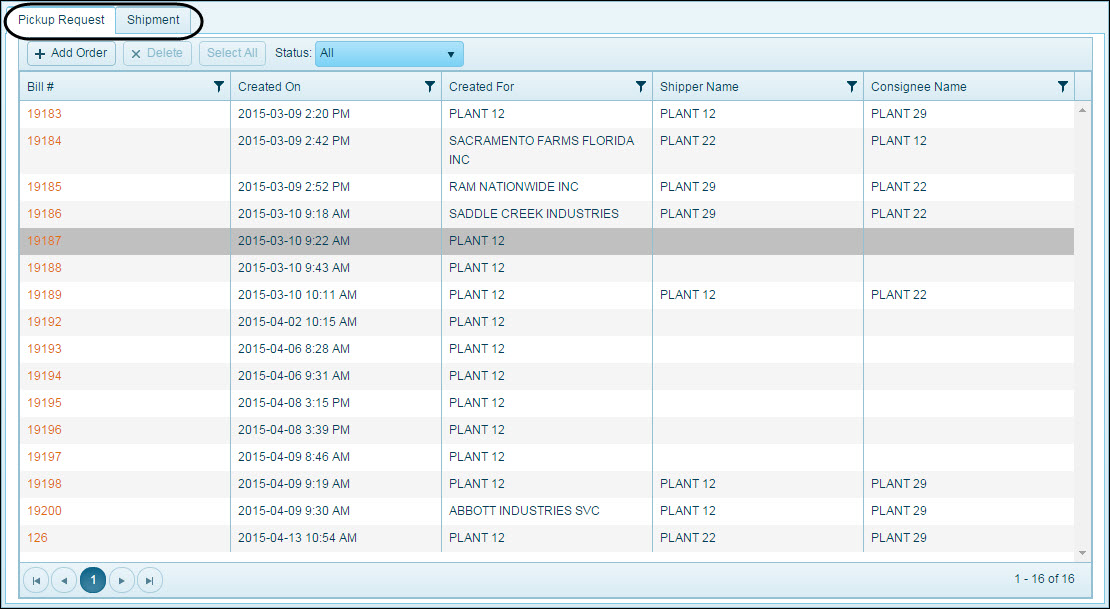
Task: Go to the previous page arrow
Action: (x=65, y=580)
